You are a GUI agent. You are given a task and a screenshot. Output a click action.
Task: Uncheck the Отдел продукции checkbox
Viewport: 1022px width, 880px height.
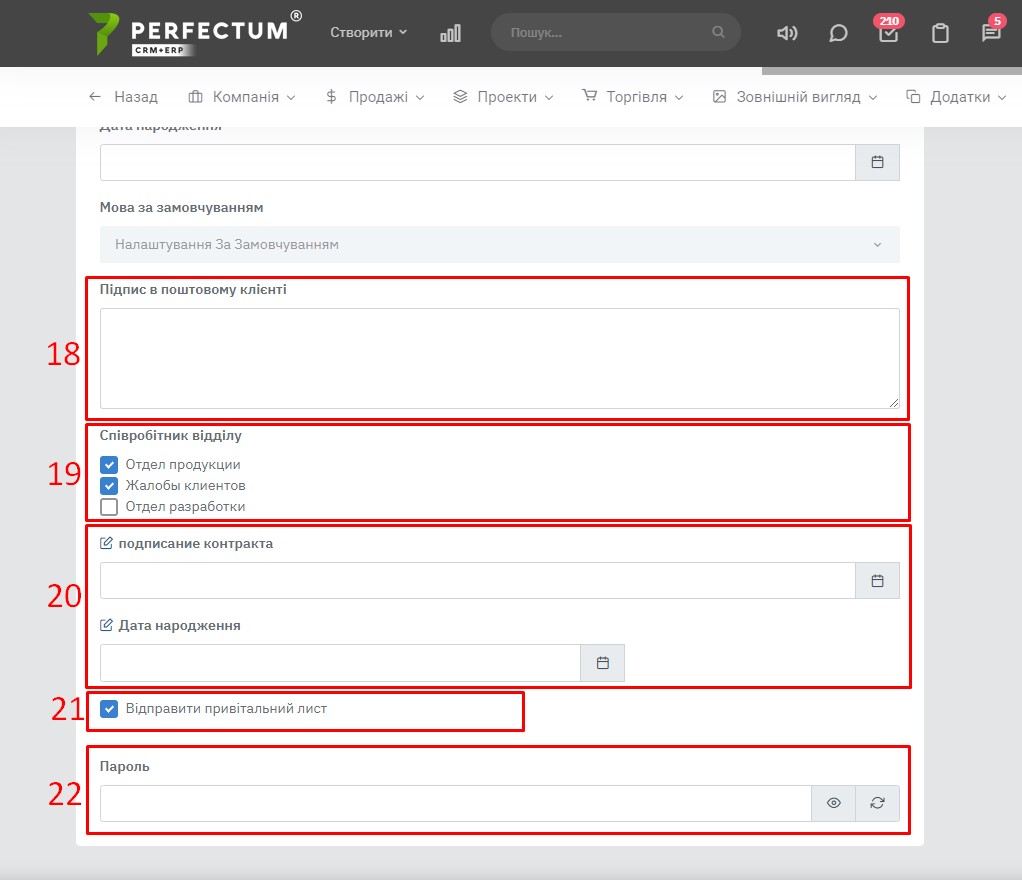(110, 465)
